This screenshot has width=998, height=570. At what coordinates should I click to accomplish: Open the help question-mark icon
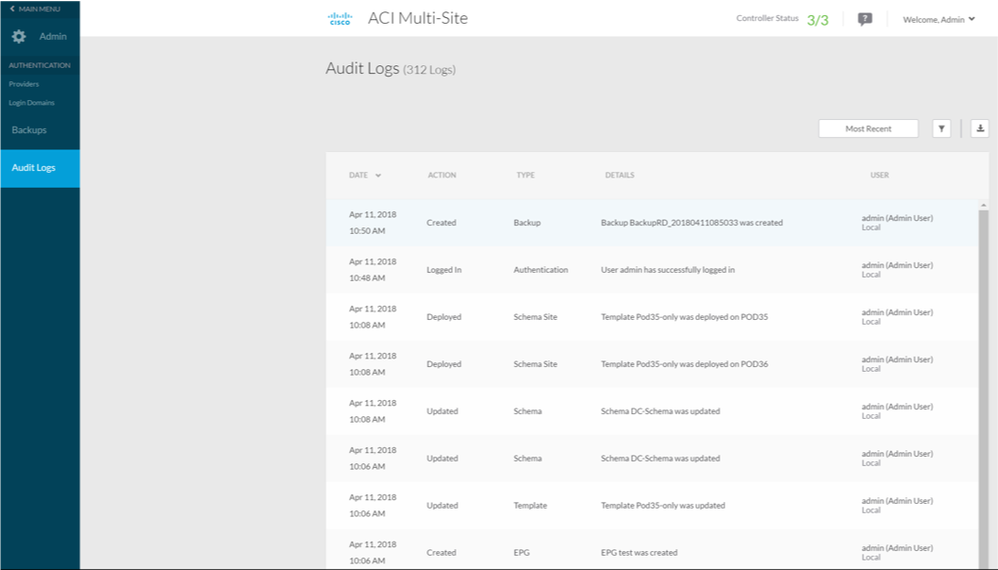coord(865,19)
